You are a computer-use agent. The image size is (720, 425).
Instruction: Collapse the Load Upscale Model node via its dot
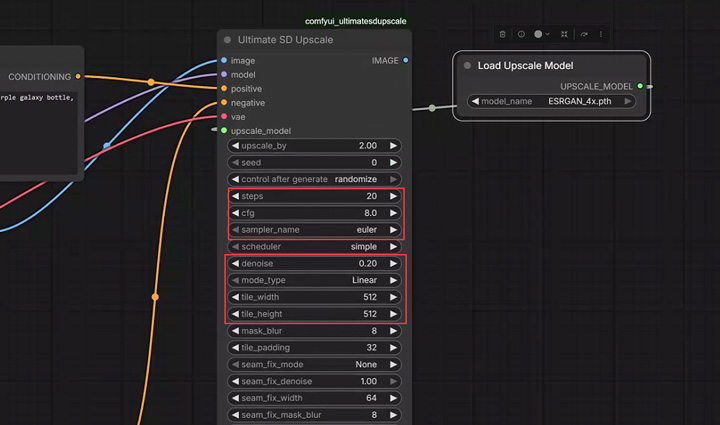pos(467,66)
